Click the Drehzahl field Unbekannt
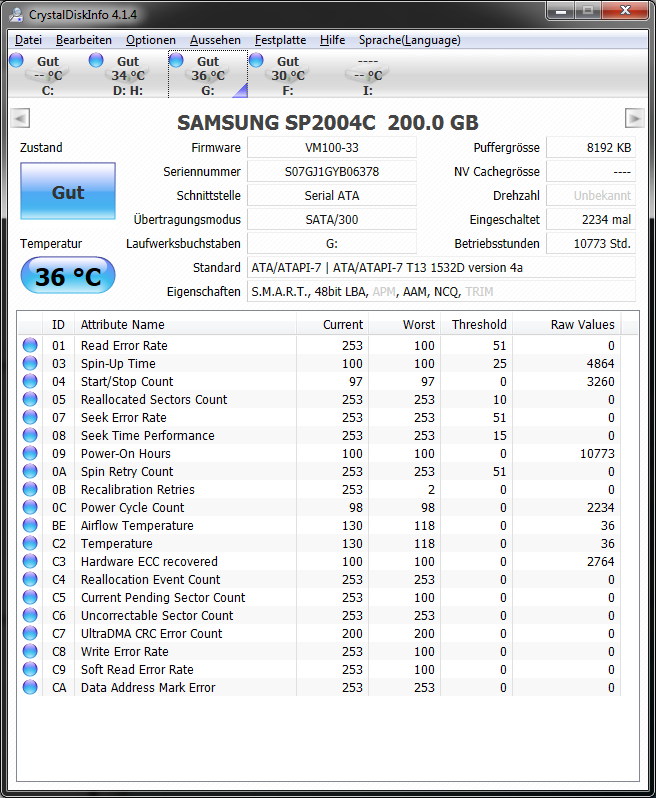The image size is (656, 798). point(591,195)
